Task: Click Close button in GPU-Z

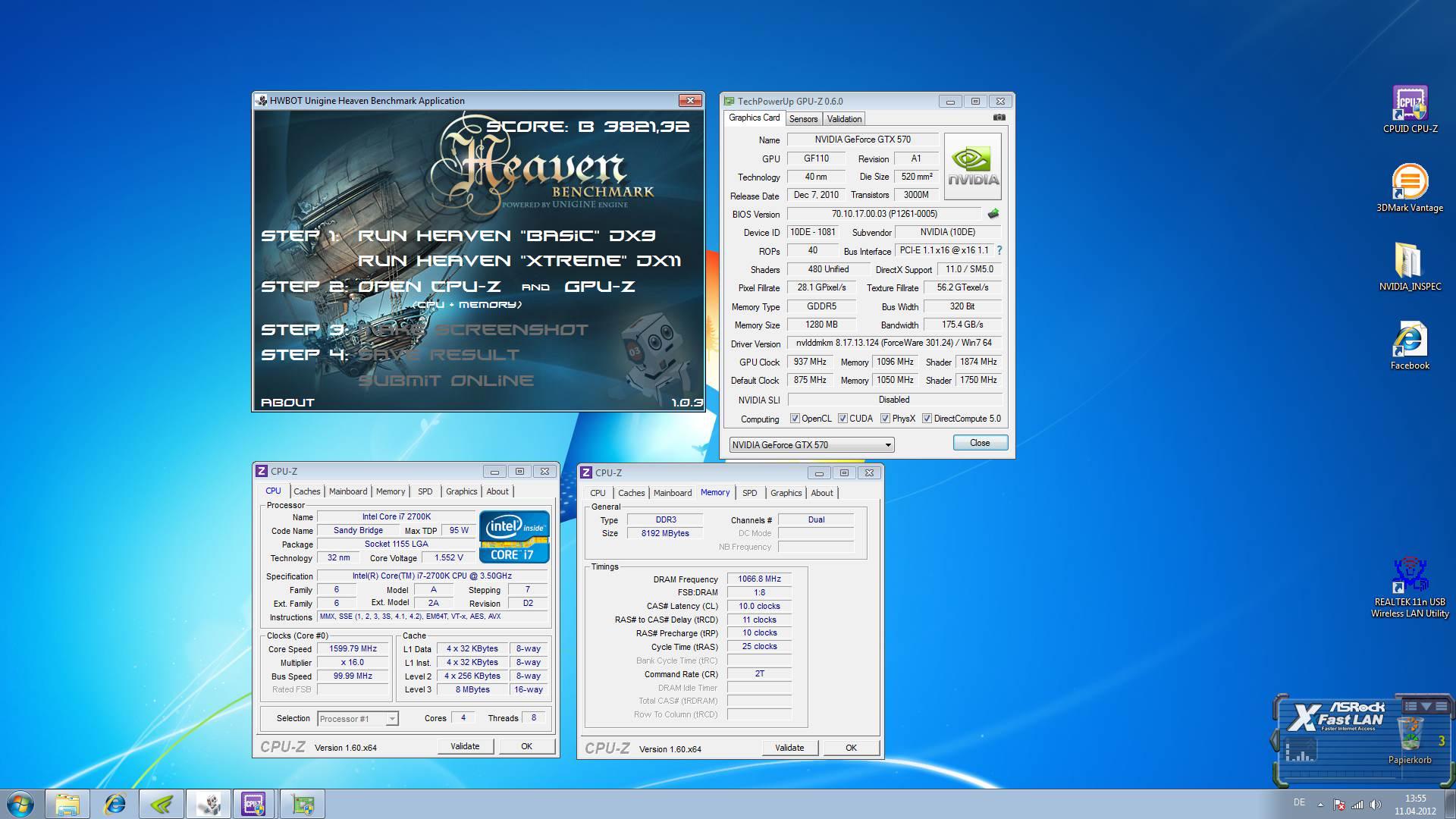Action: click(x=980, y=443)
